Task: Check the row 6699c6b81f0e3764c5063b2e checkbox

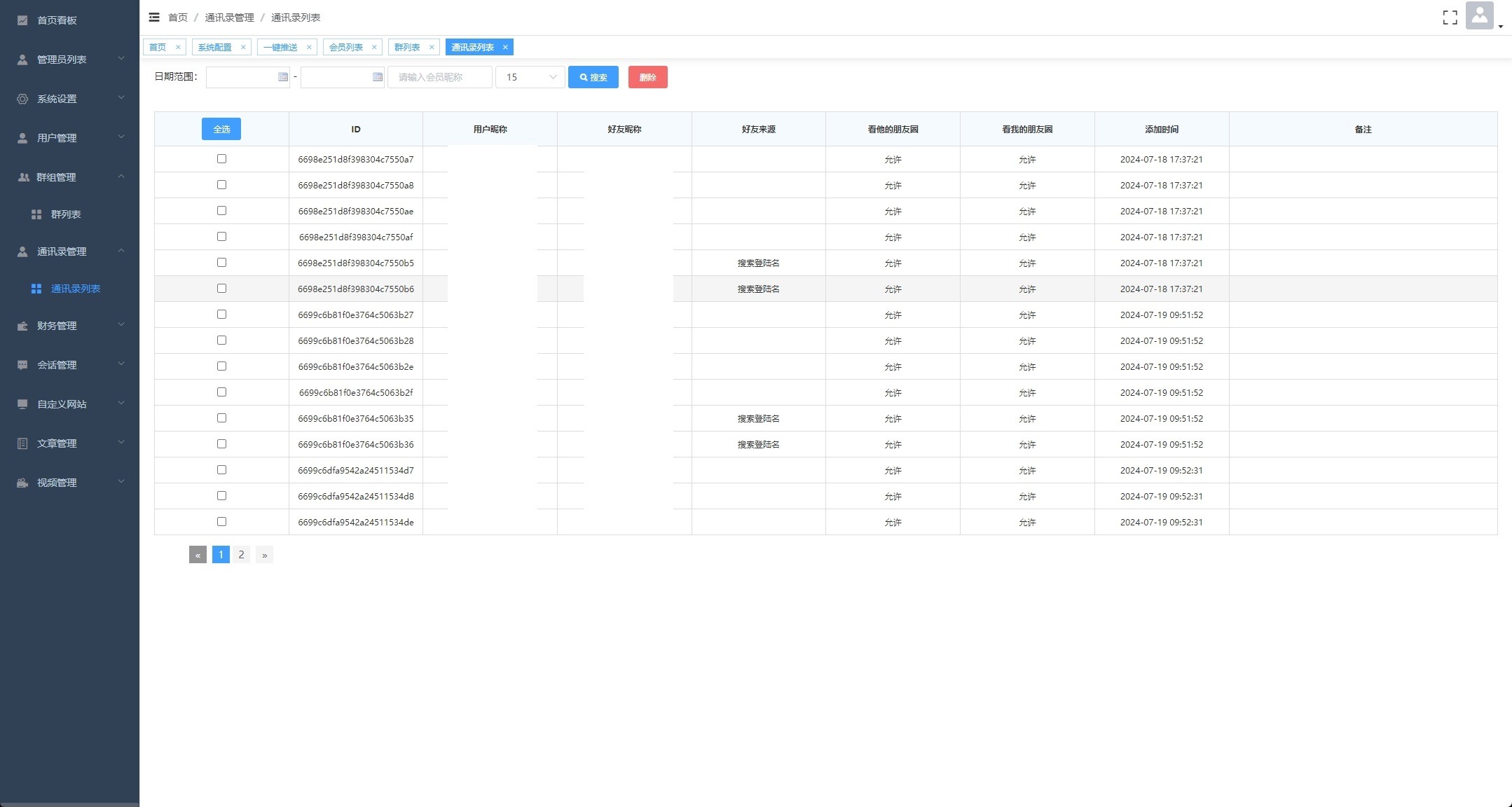Action: point(221,366)
